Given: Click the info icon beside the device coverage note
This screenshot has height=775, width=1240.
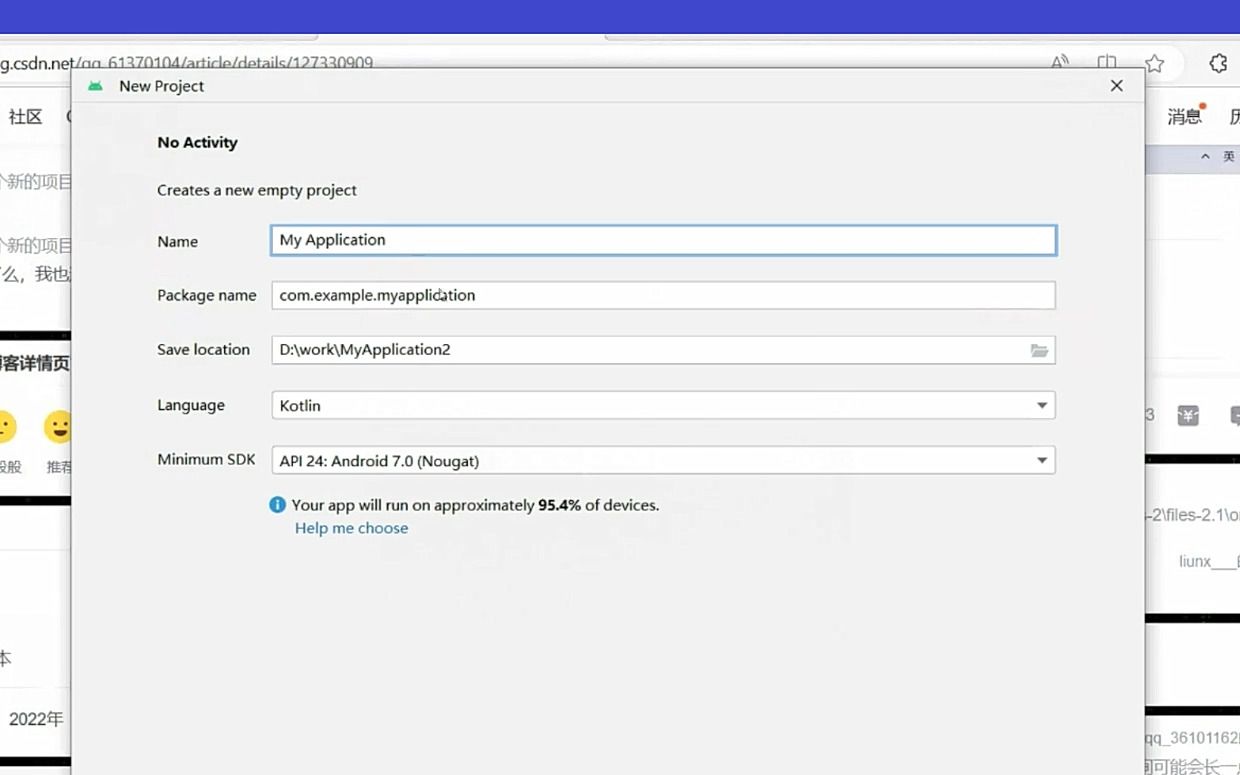Looking at the screenshot, I should pos(278,505).
